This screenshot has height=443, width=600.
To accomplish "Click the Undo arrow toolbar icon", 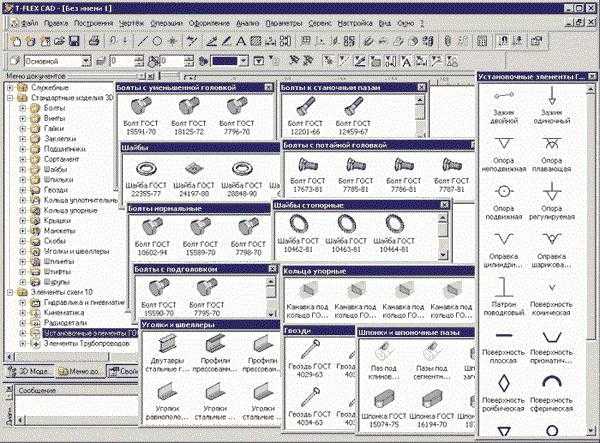I will (114, 41).
